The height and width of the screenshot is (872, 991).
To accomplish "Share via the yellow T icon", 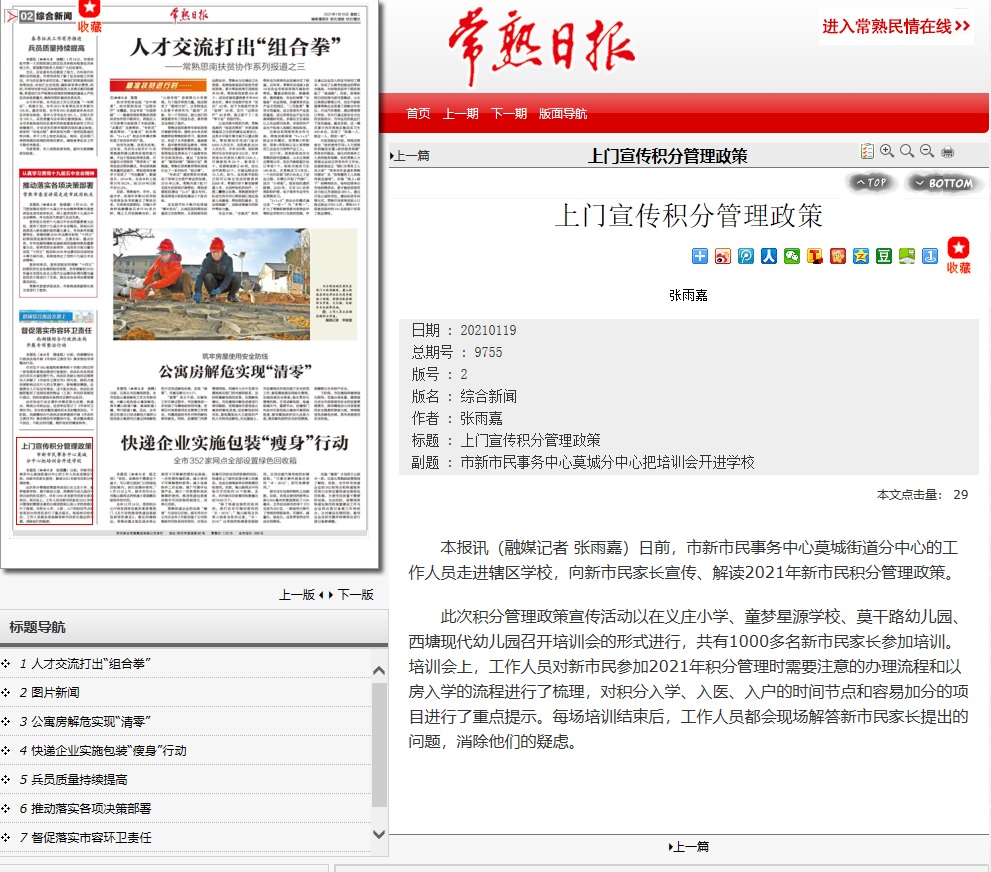I will coord(815,256).
